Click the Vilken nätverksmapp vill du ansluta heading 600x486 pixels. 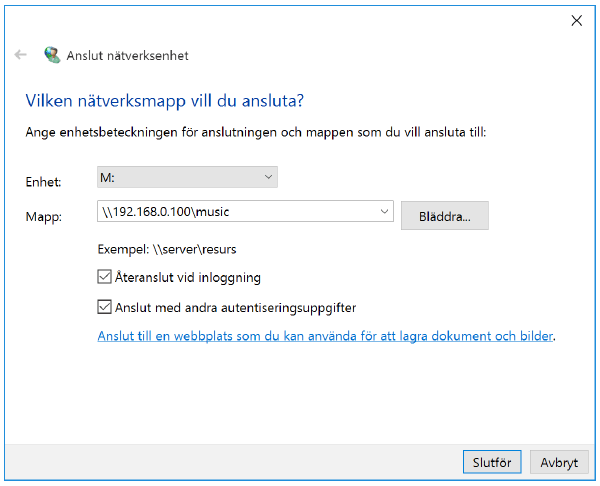165,101
